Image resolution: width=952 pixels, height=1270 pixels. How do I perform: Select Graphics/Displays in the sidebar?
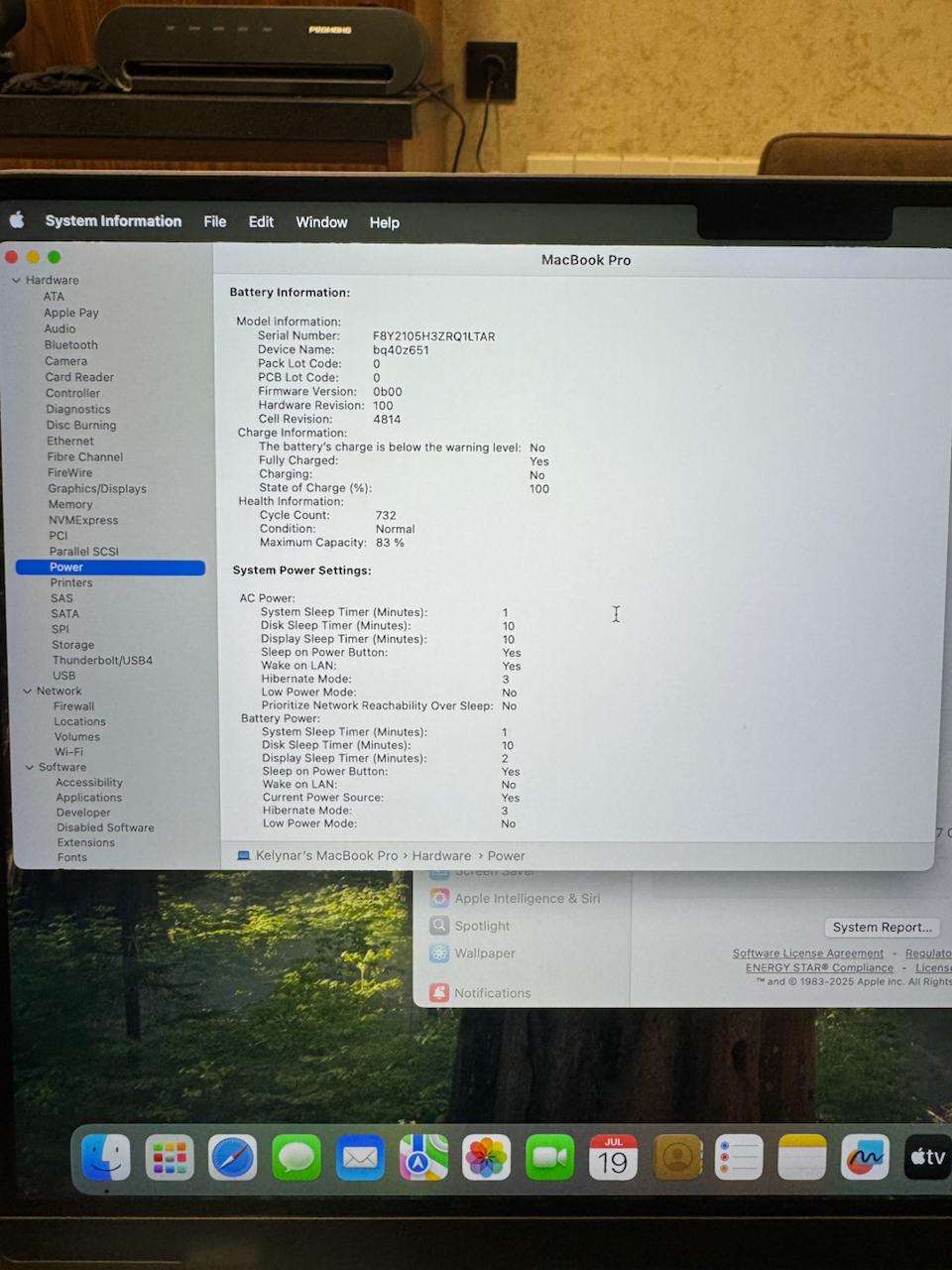coord(97,488)
